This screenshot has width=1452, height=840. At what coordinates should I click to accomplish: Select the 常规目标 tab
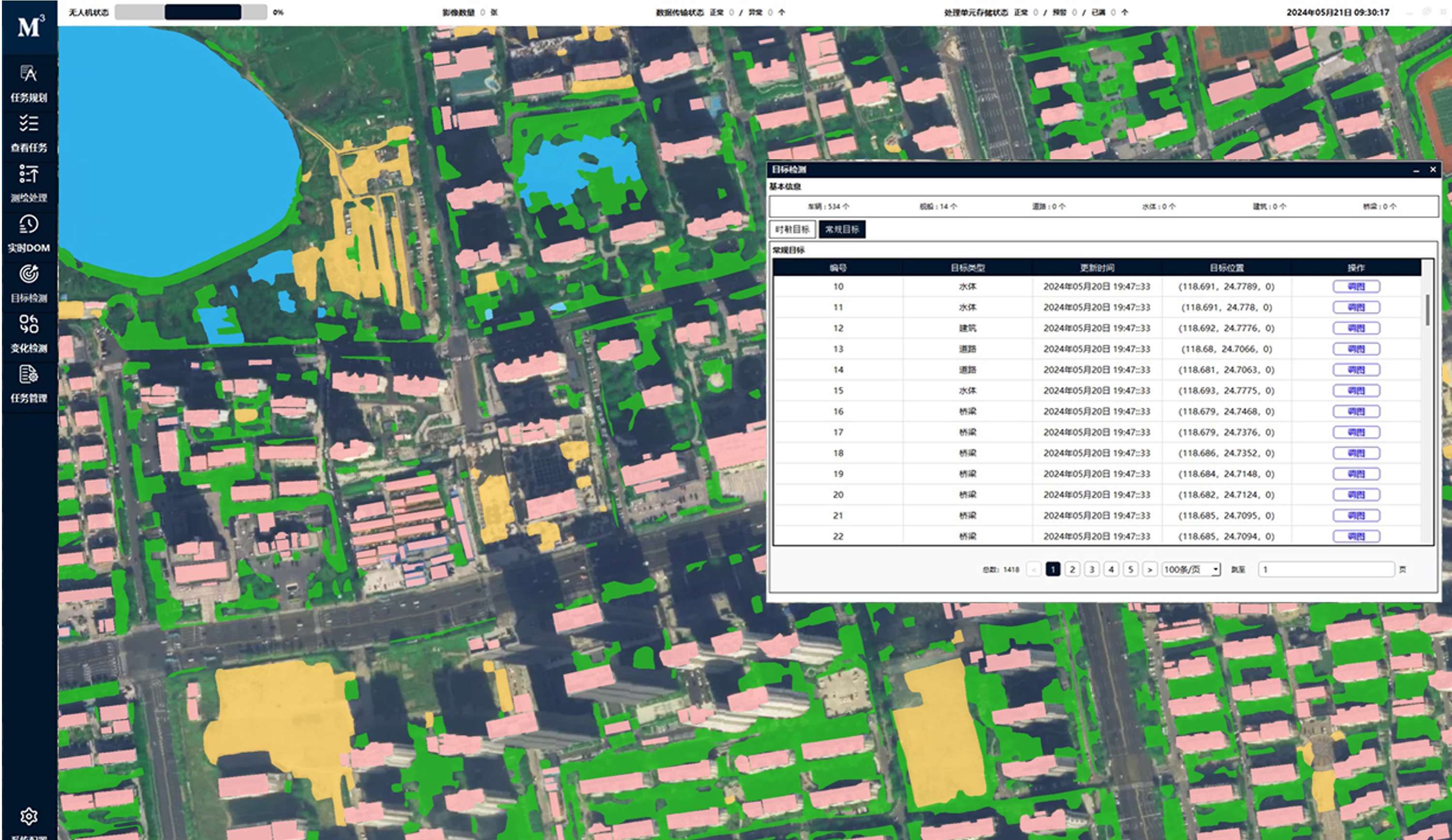[842, 229]
